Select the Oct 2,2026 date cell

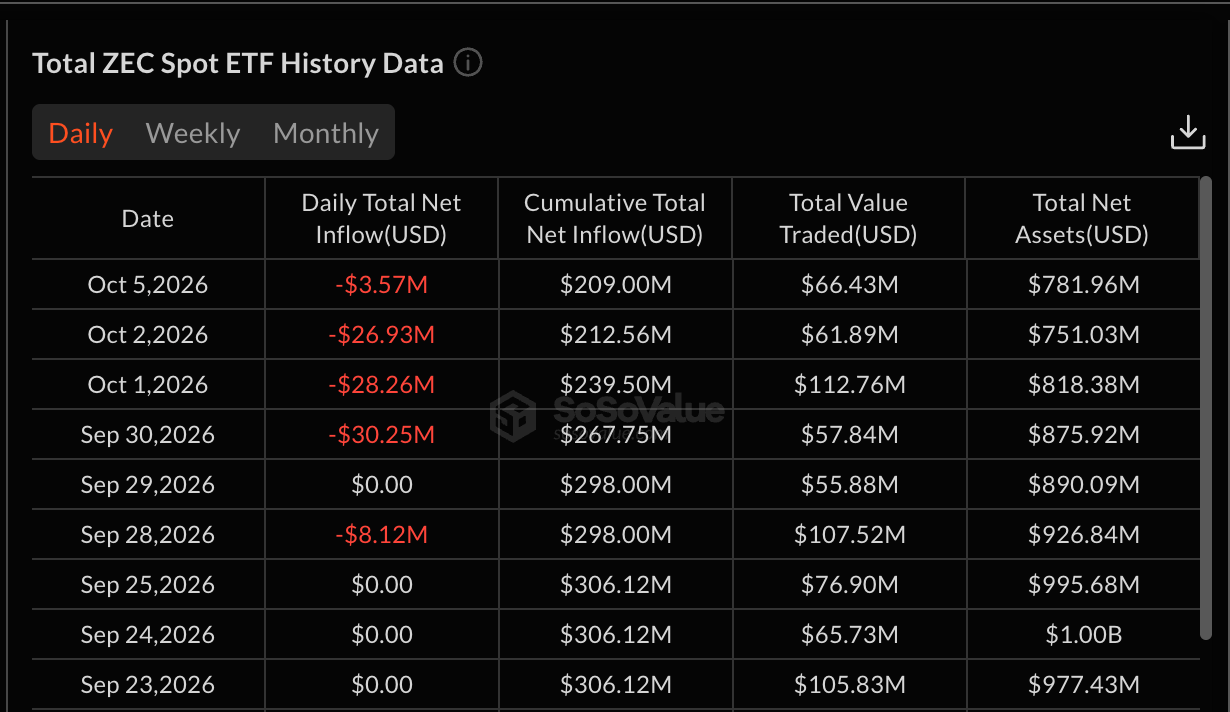point(148,335)
